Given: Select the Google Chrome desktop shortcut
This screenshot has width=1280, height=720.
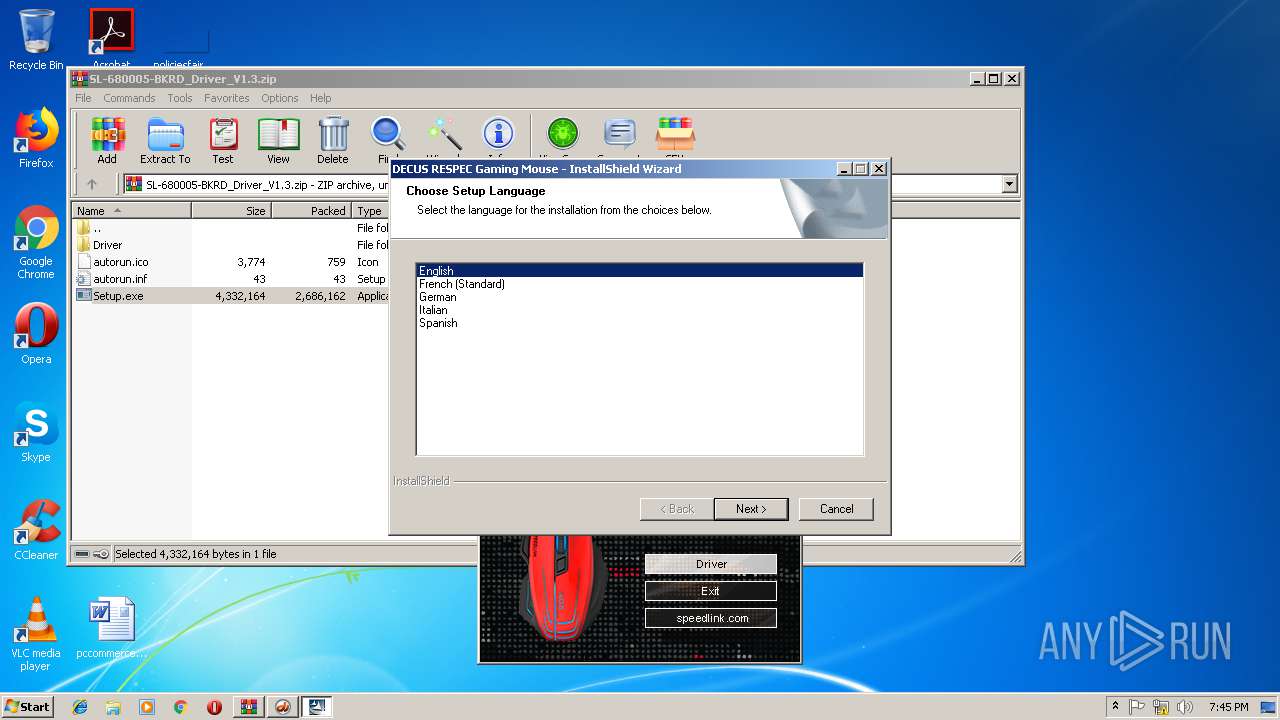Looking at the screenshot, I should click(x=36, y=242).
